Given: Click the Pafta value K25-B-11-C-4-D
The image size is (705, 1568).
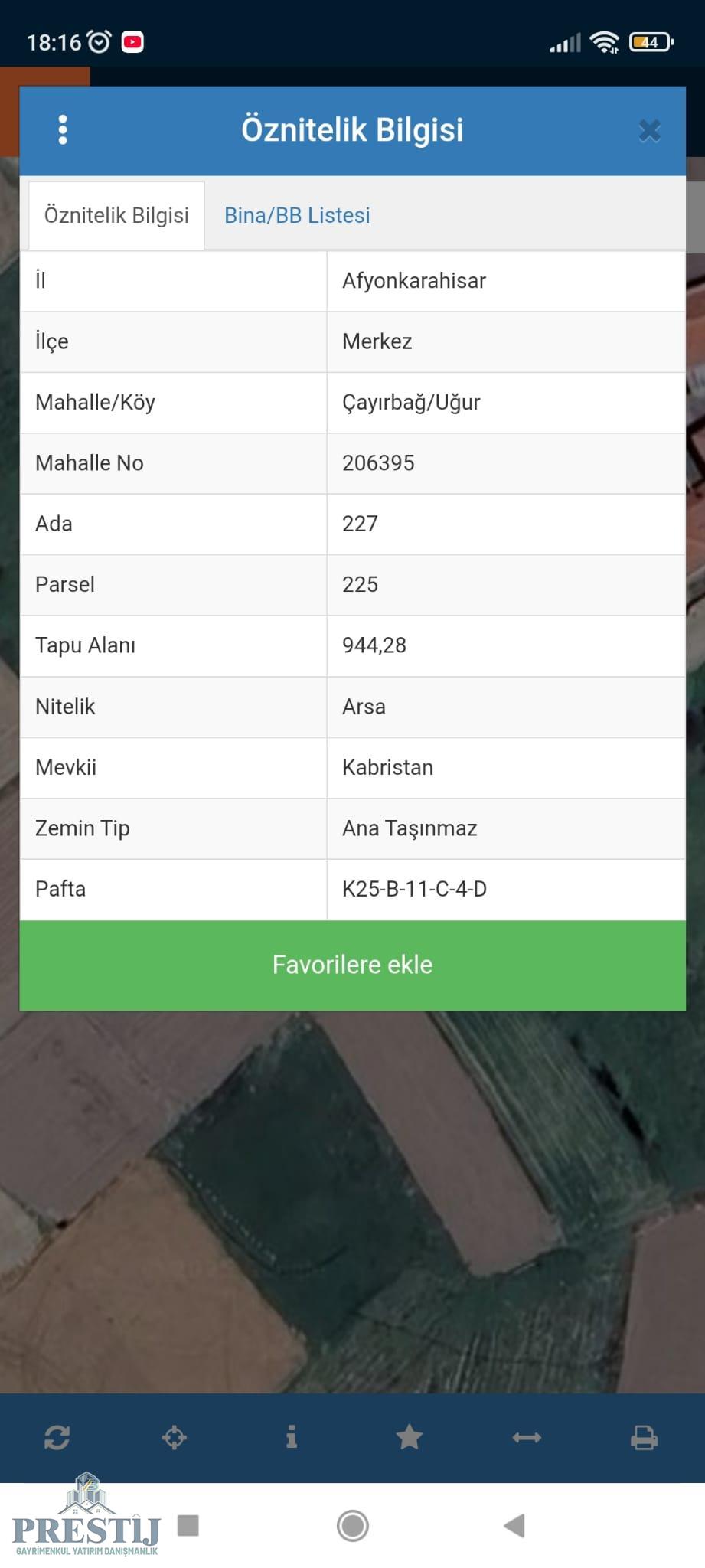Looking at the screenshot, I should (414, 889).
